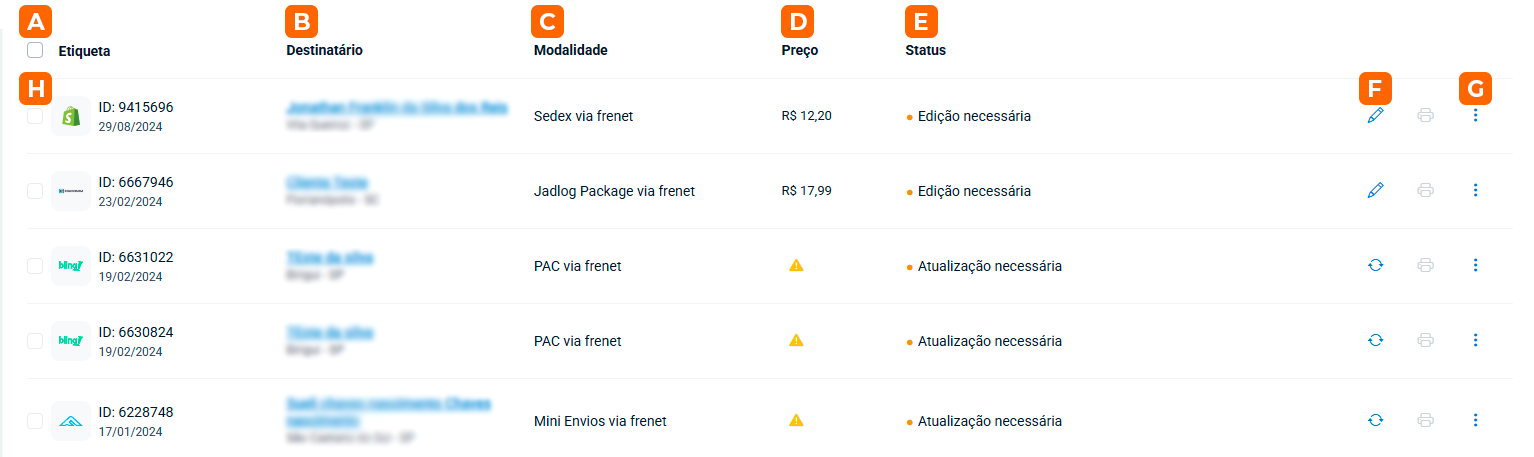1534x457 pixels.
Task: Click the Modalidade column header
Action: [x=570, y=50]
